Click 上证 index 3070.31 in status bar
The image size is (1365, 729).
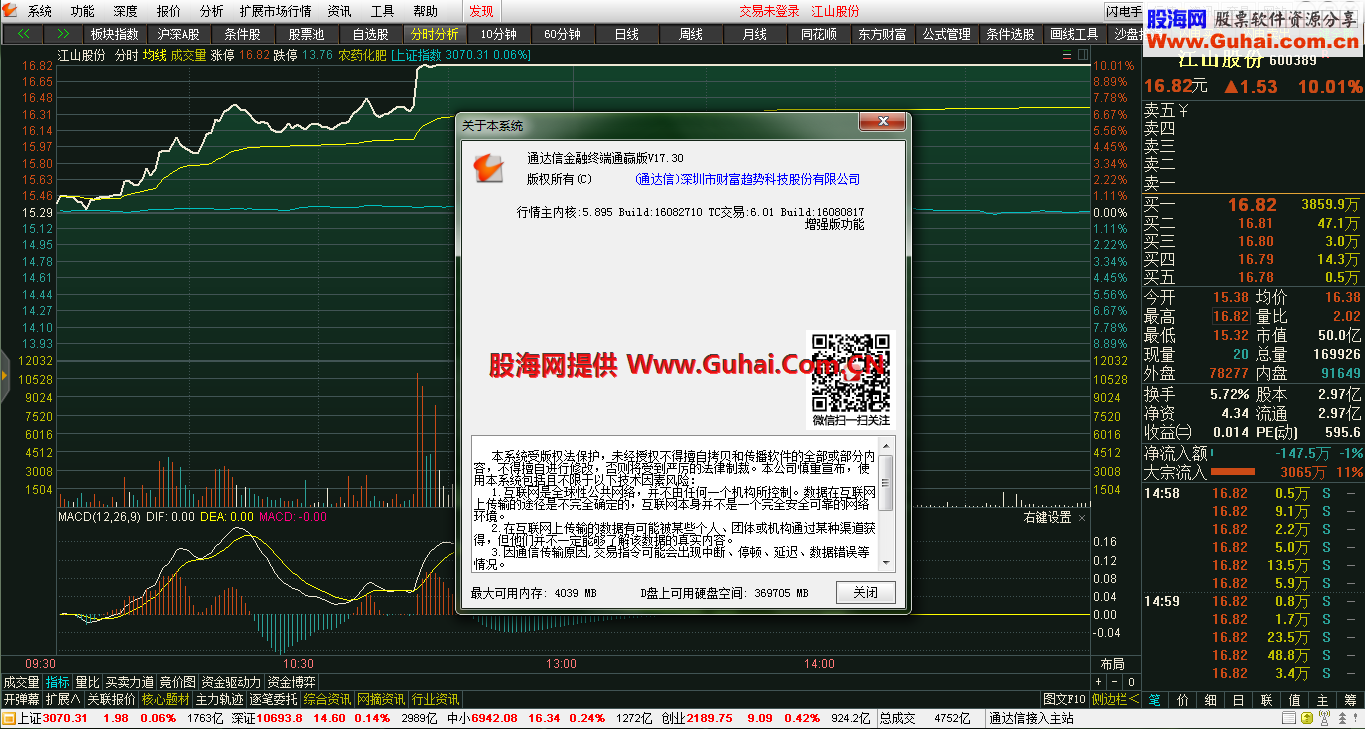pos(53,718)
